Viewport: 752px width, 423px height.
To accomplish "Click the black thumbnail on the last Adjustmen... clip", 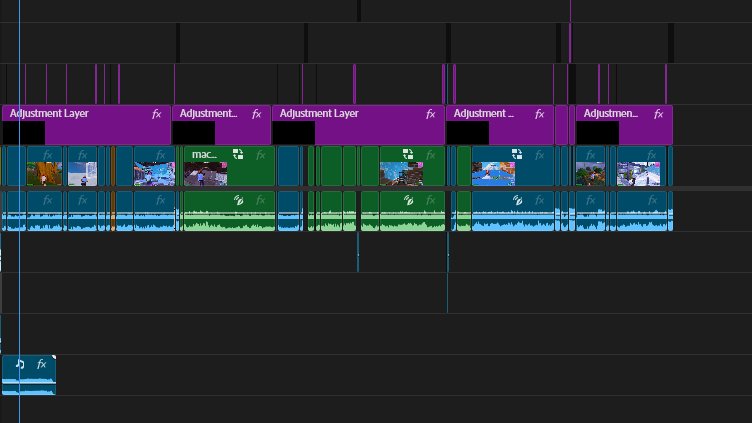I will coord(597,133).
